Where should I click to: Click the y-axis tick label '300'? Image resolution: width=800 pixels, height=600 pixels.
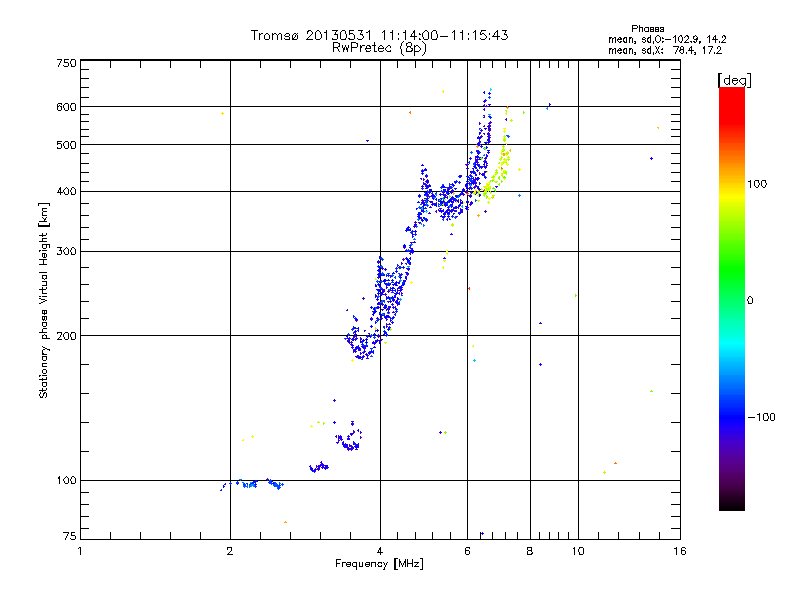pyautogui.click(x=67, y=252)
